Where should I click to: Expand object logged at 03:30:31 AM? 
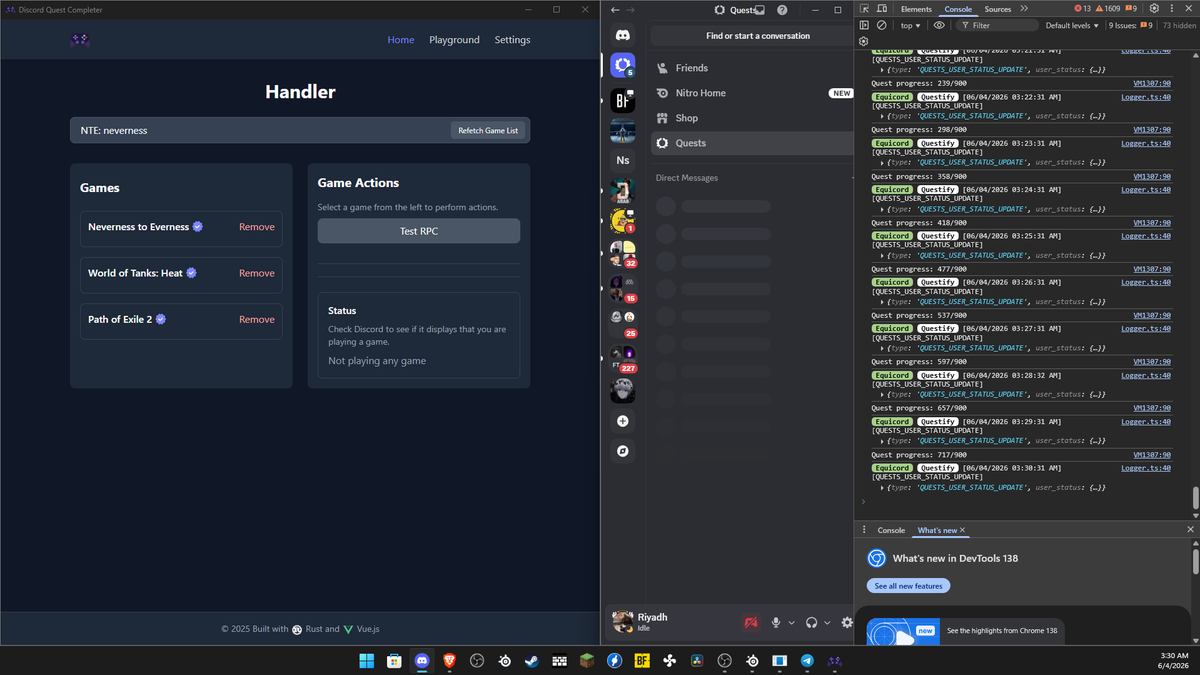[884, 487]
